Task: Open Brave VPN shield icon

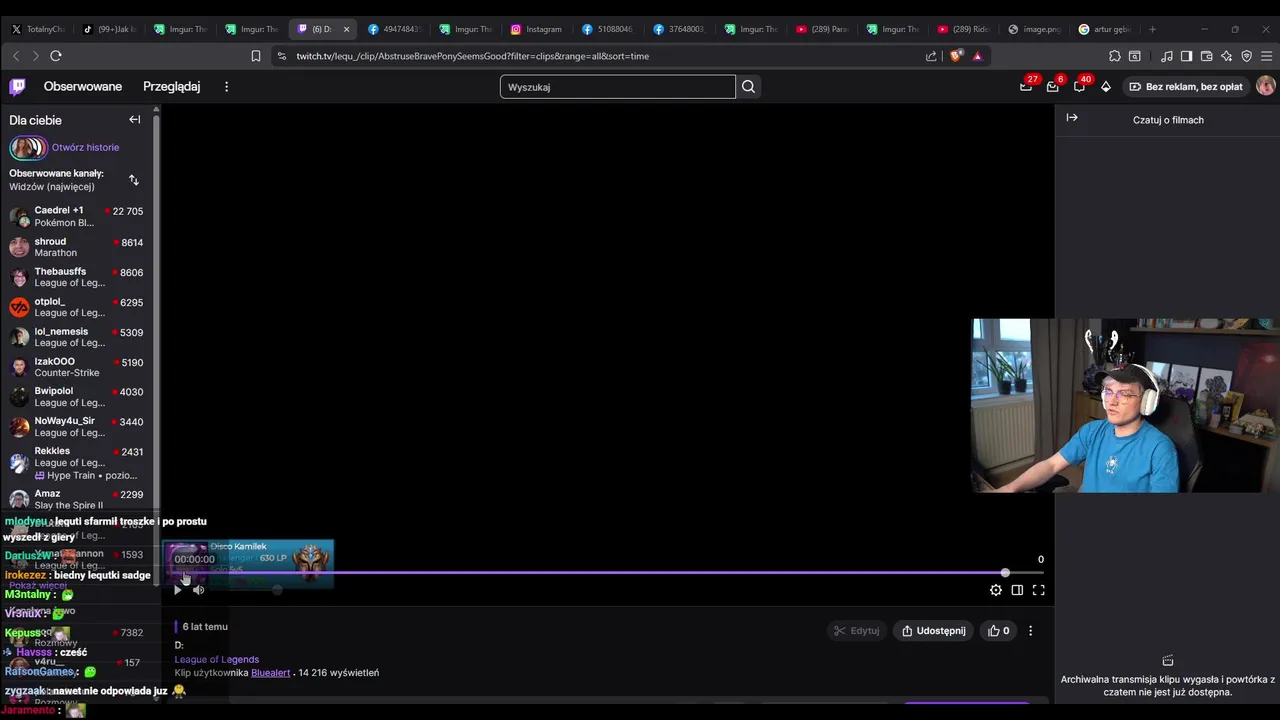Action: coord(1246,56)
